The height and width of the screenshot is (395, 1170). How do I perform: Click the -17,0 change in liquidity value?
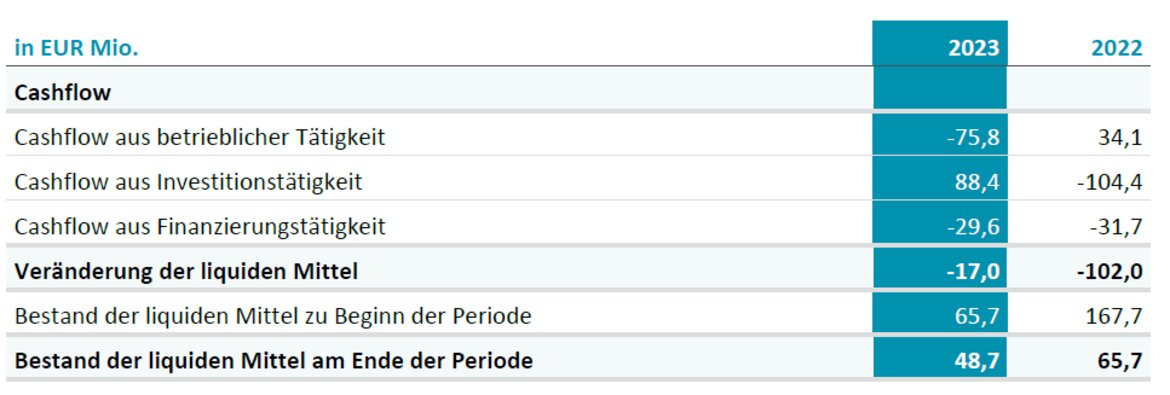972,272
